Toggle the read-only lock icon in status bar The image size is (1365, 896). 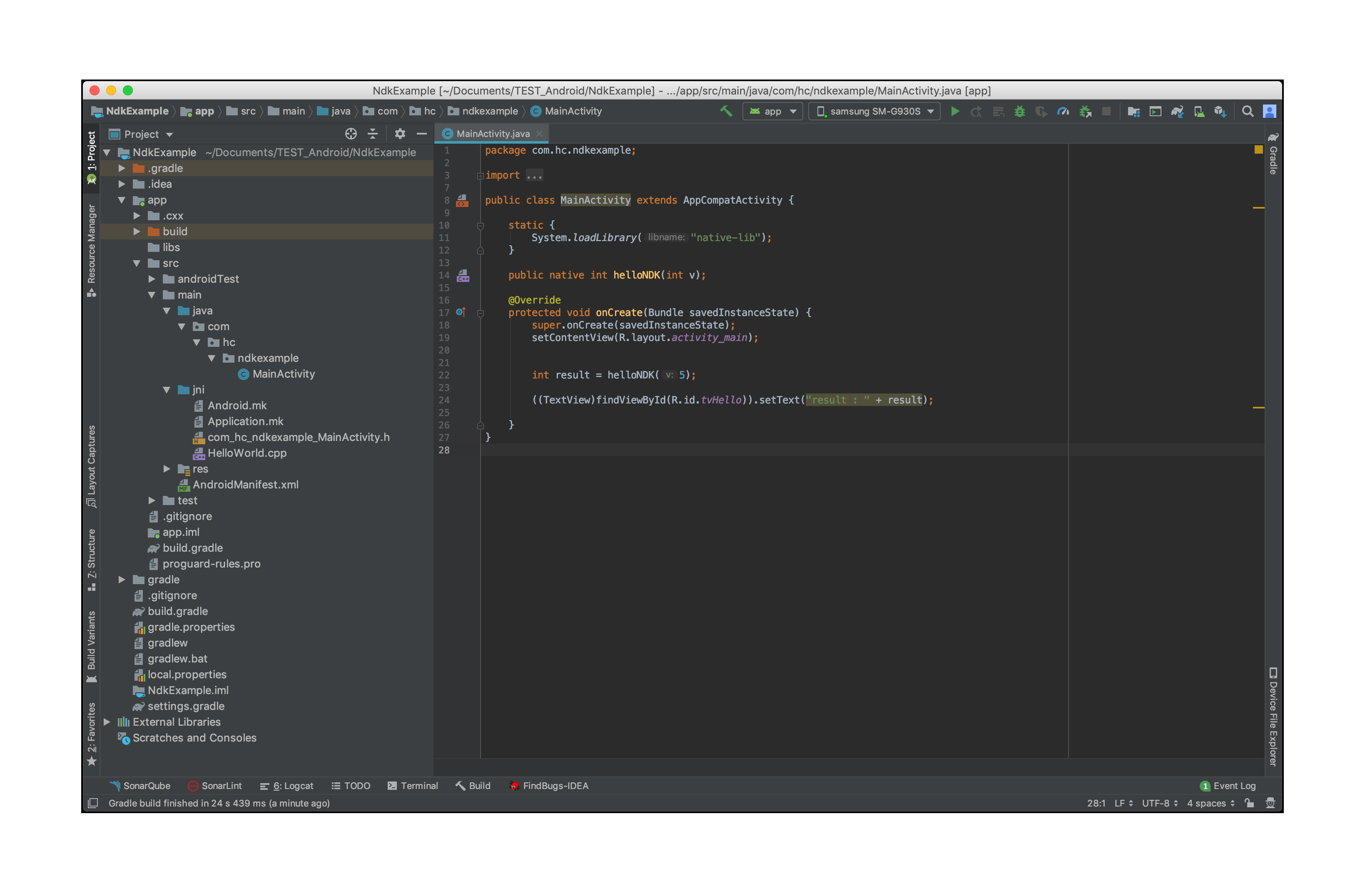[x=1249, y=803]
